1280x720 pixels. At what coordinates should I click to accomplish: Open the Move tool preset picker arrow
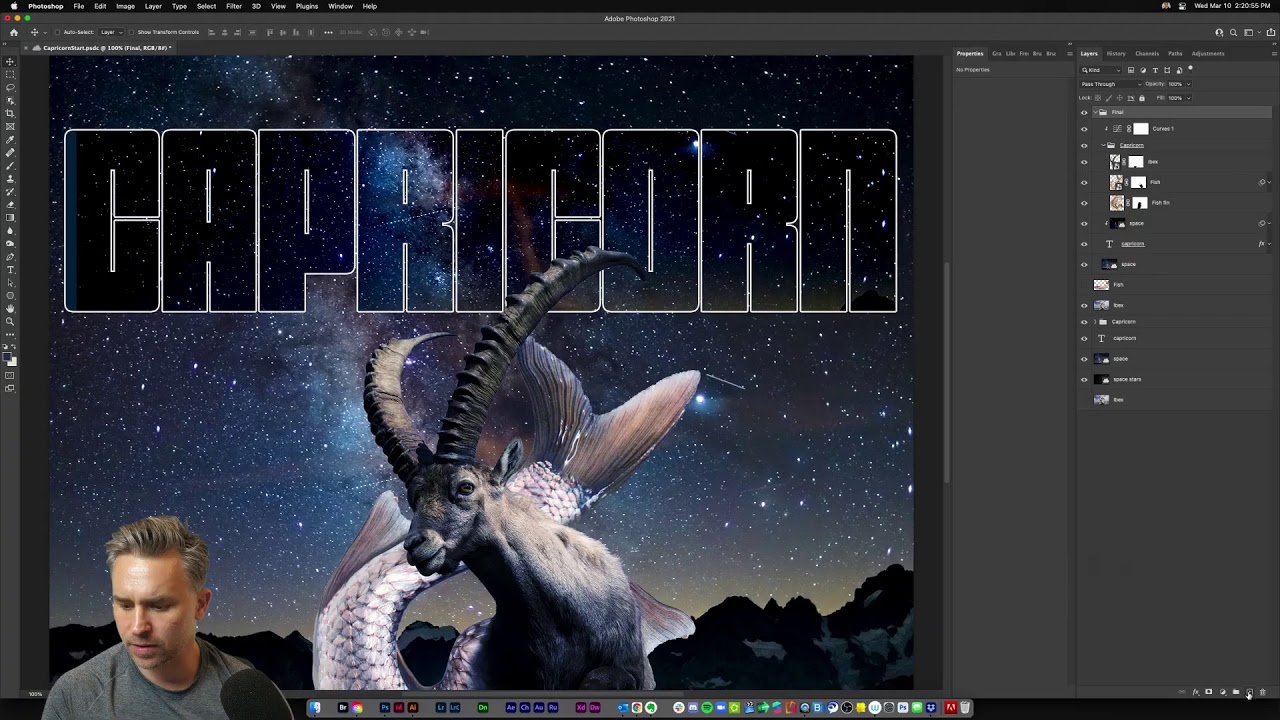point(45,32)
